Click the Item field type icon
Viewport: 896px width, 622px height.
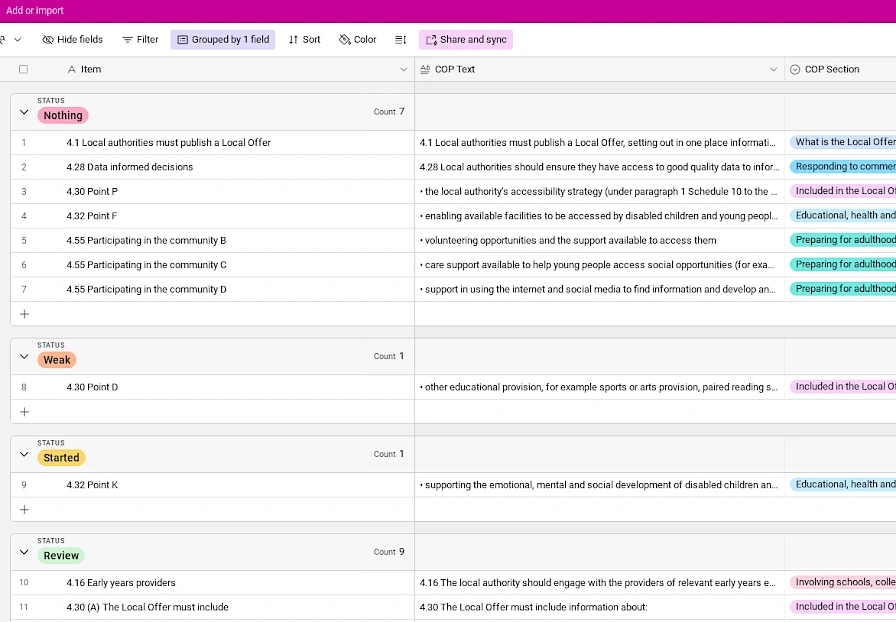coord(71,69)
